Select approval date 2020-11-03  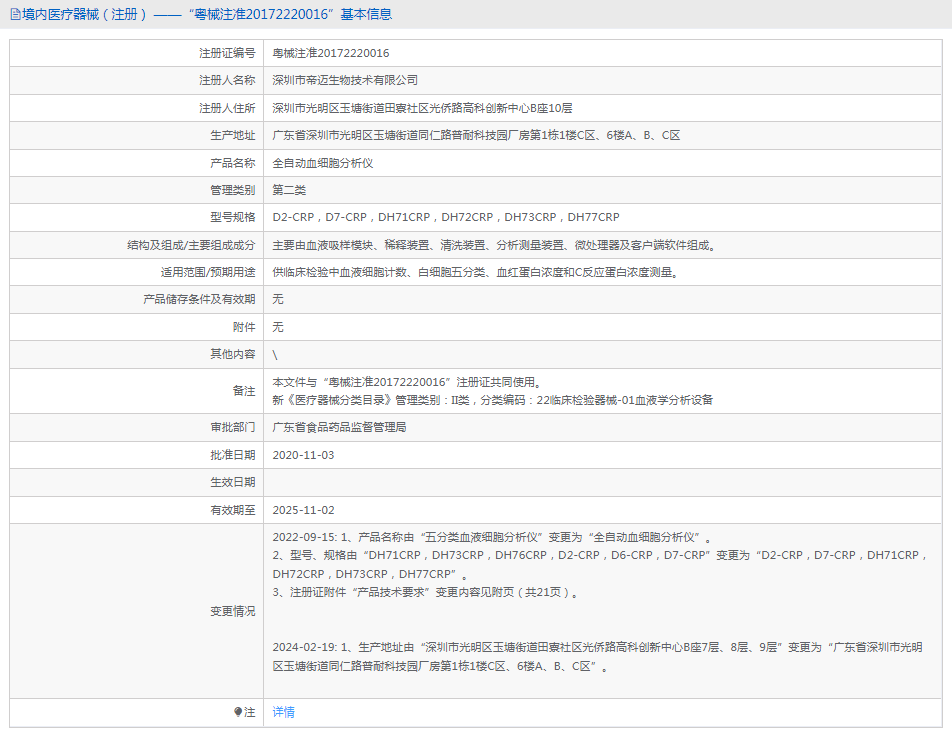coord(303,455)
